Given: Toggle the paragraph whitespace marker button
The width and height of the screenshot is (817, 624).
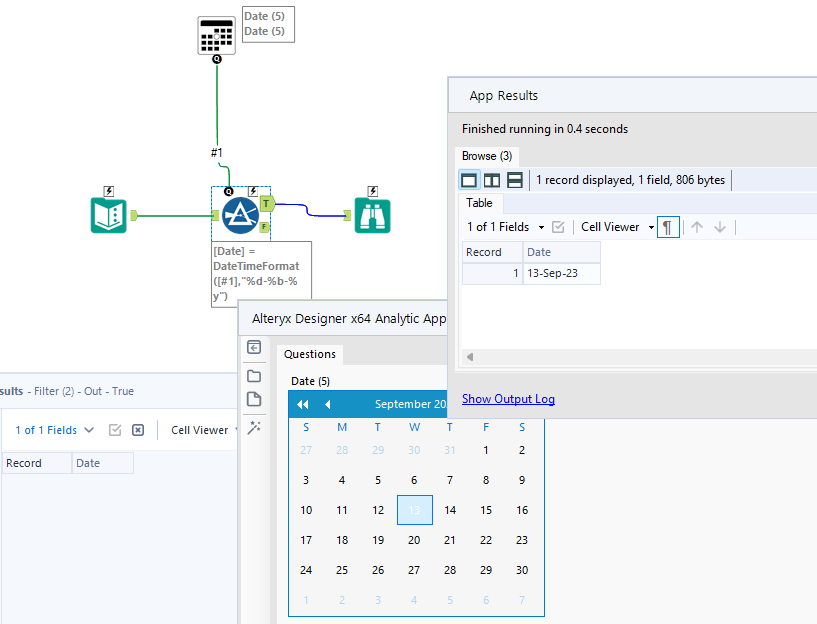Looking at the screenshot, I should pos(668,227).
